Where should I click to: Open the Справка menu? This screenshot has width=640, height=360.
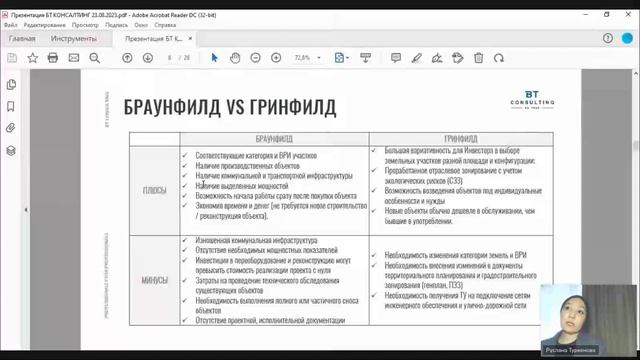click(165, 25)
